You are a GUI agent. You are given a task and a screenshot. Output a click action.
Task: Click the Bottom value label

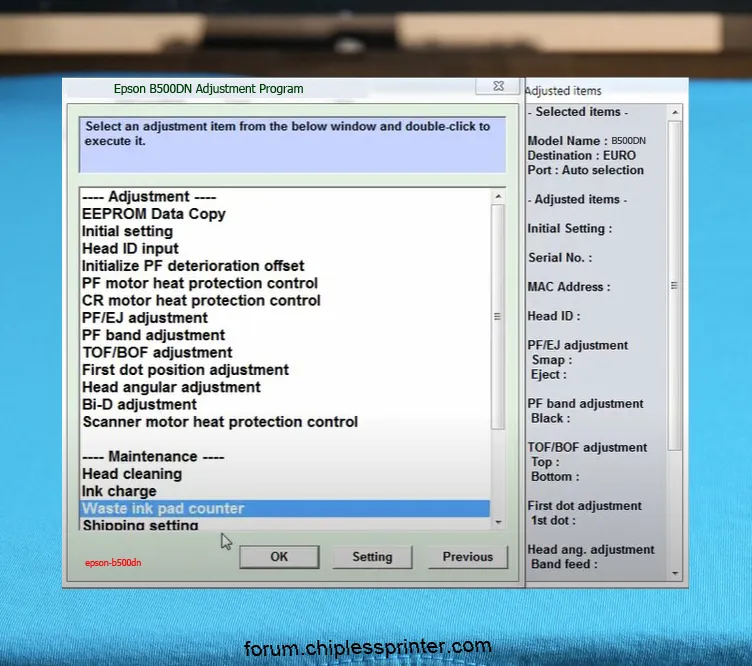click(555, 477)
